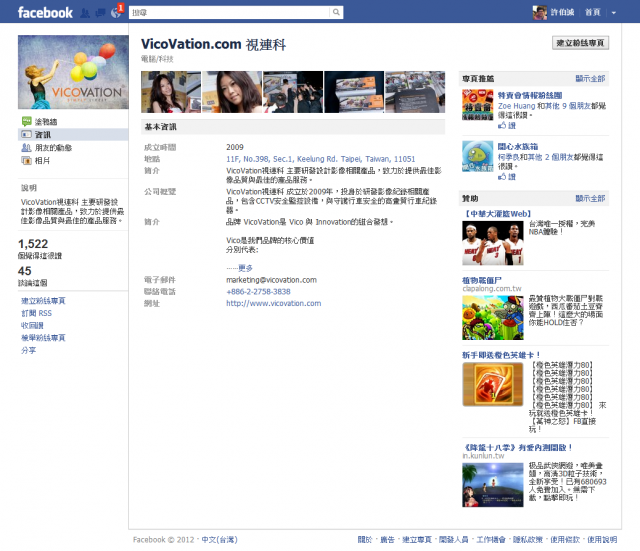Open 許伯誠 profile name link

coord(562,13)
